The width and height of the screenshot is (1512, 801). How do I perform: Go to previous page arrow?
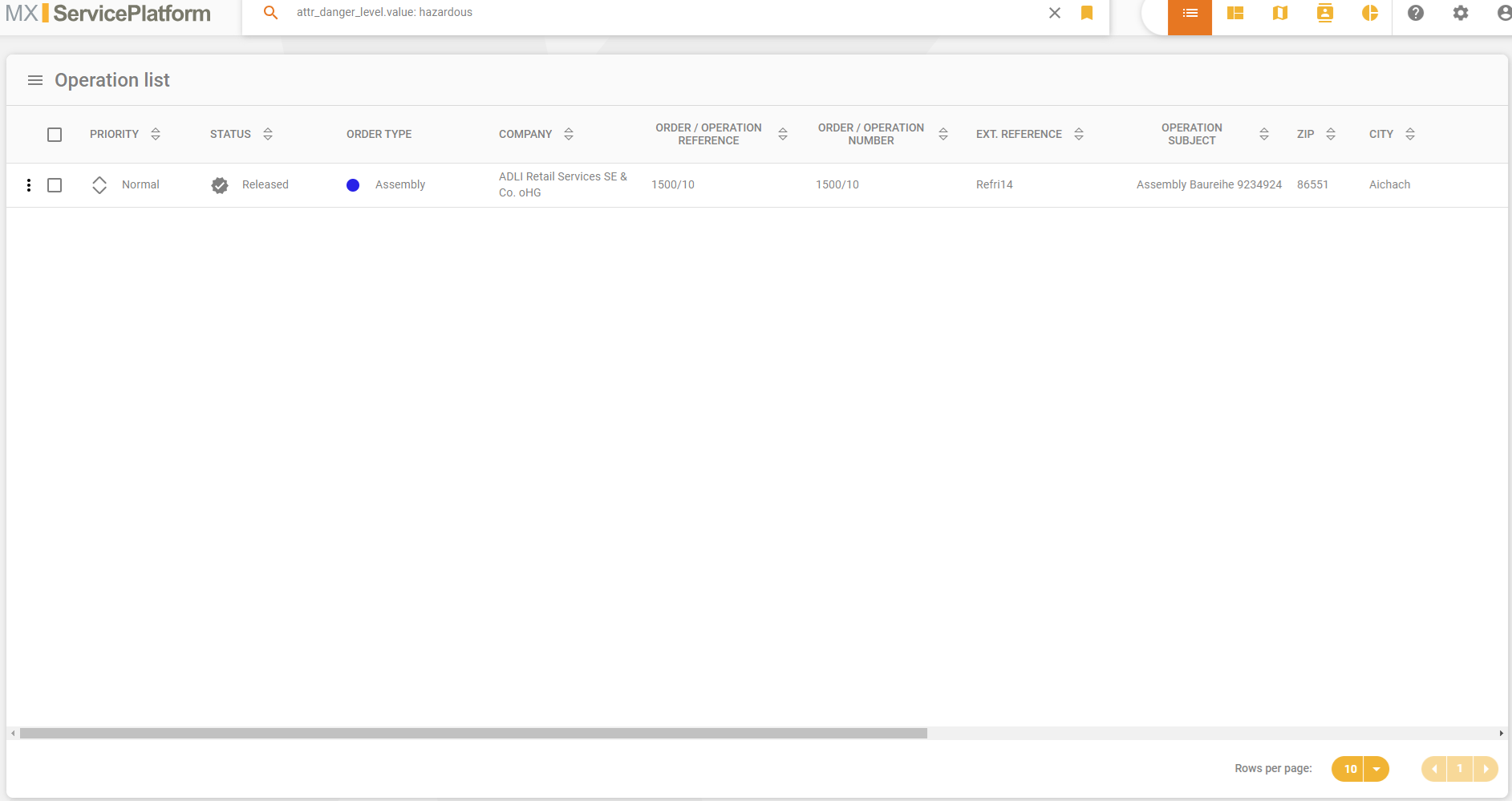(1434, 769)
